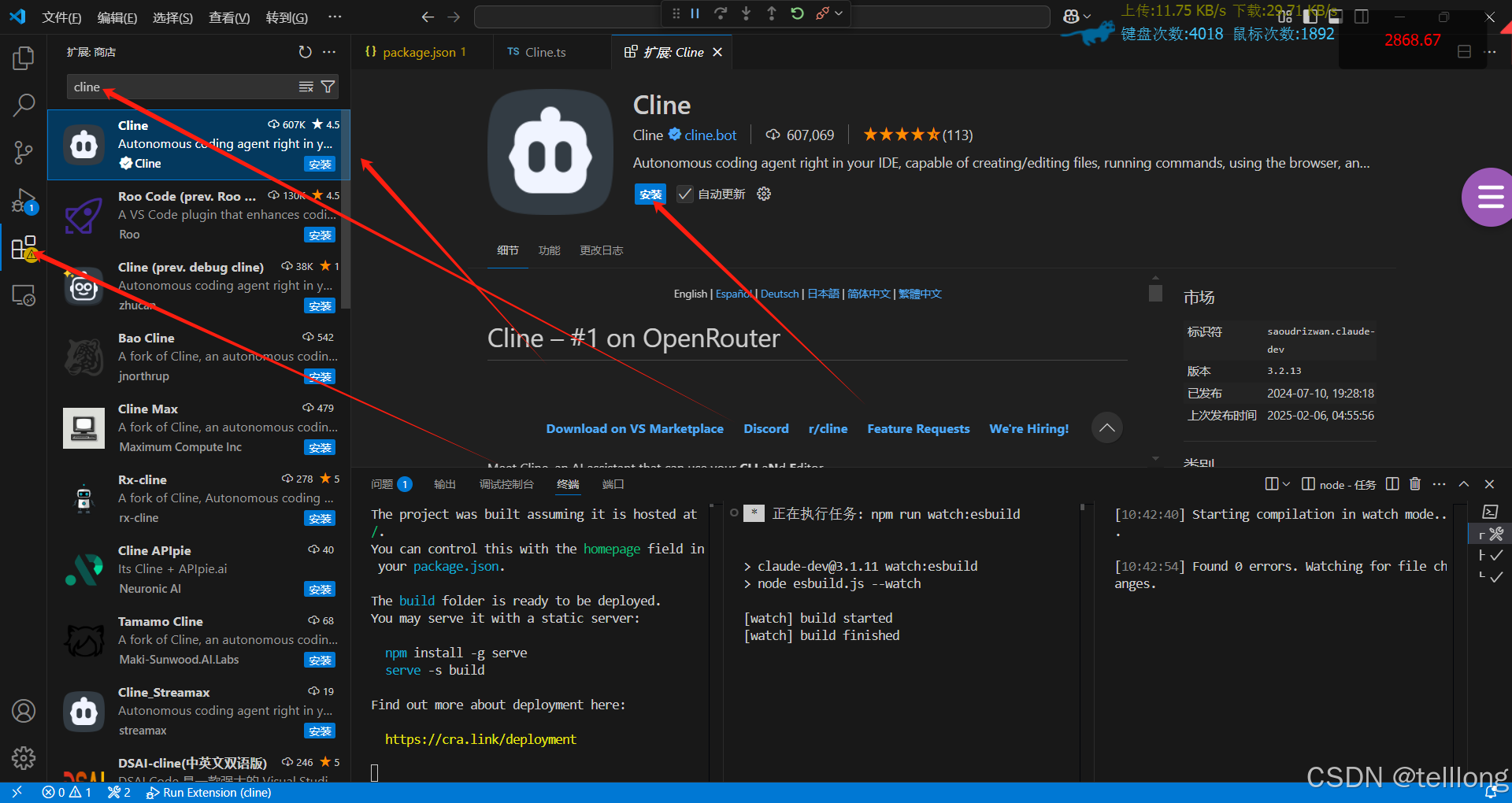The image size is (1512, 803).
Task: Open Download on VS Marketplace link
Action: (x=635, y=429)
